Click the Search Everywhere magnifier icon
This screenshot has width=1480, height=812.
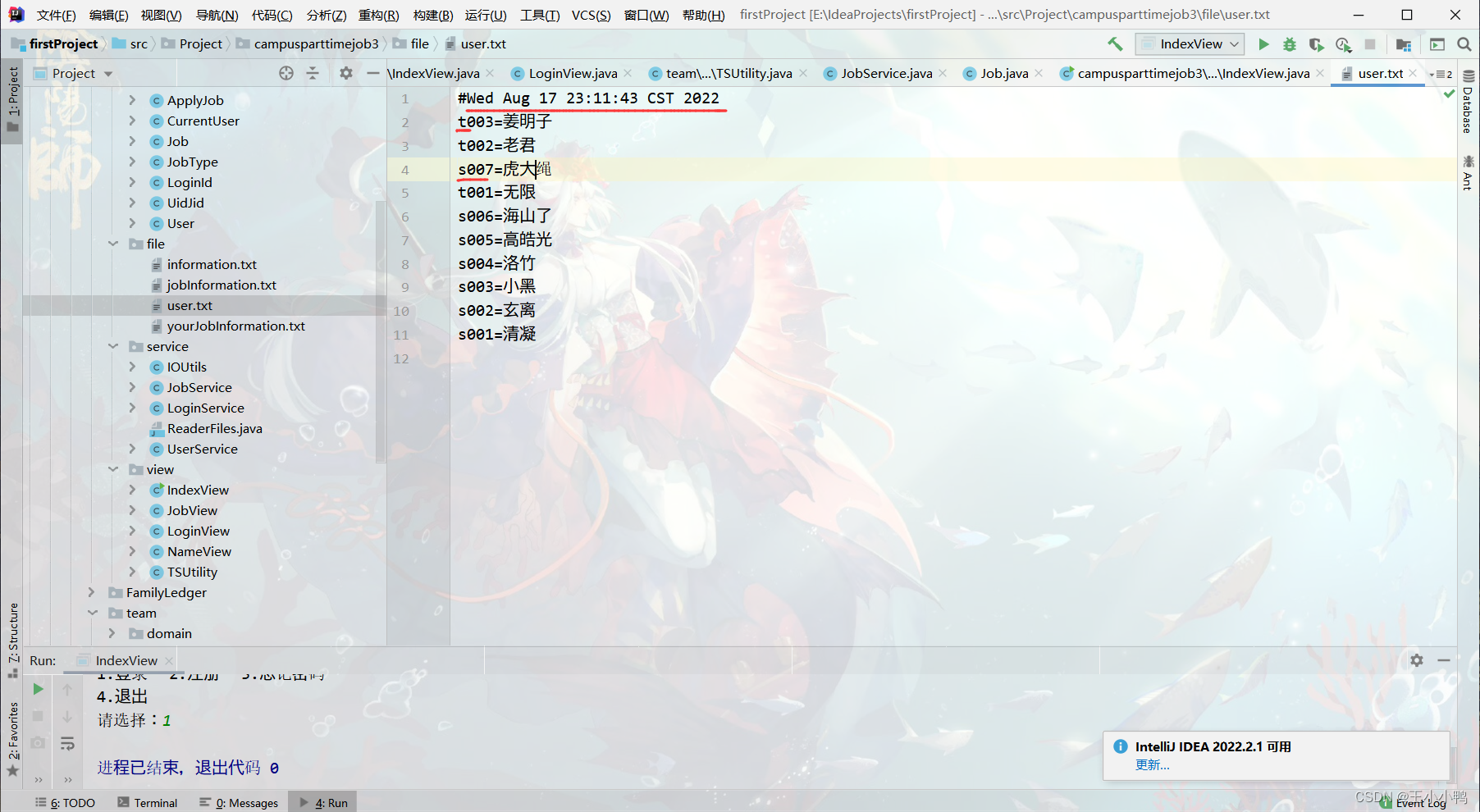pos(1464,44)
